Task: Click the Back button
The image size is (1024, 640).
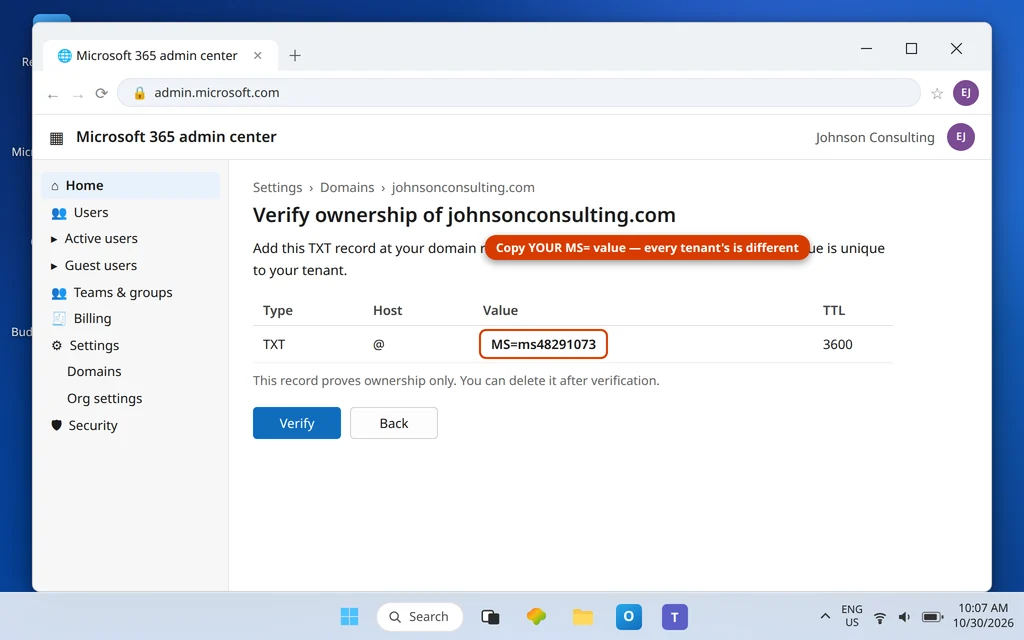Action: (394, 423)
